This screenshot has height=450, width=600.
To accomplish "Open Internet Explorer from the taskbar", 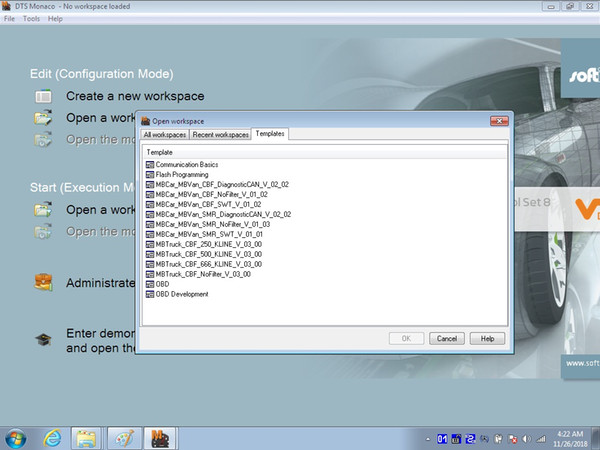I will click(x=52, y=438).
